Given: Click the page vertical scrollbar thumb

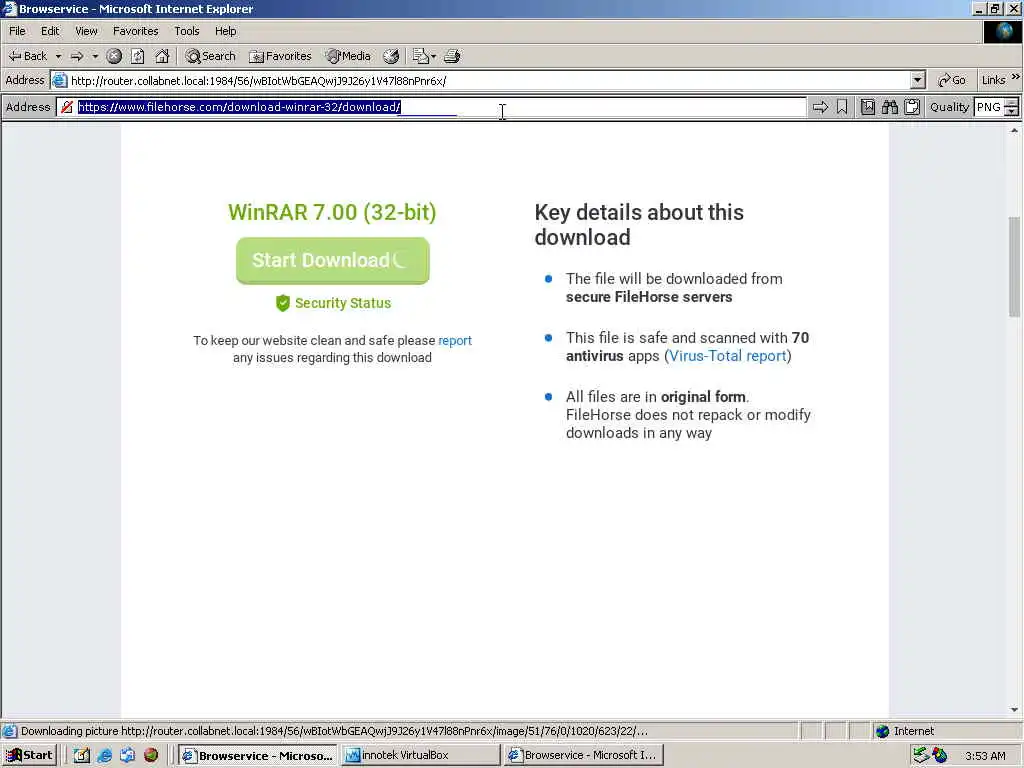Looking at the screenshot, I should 1014,266.
